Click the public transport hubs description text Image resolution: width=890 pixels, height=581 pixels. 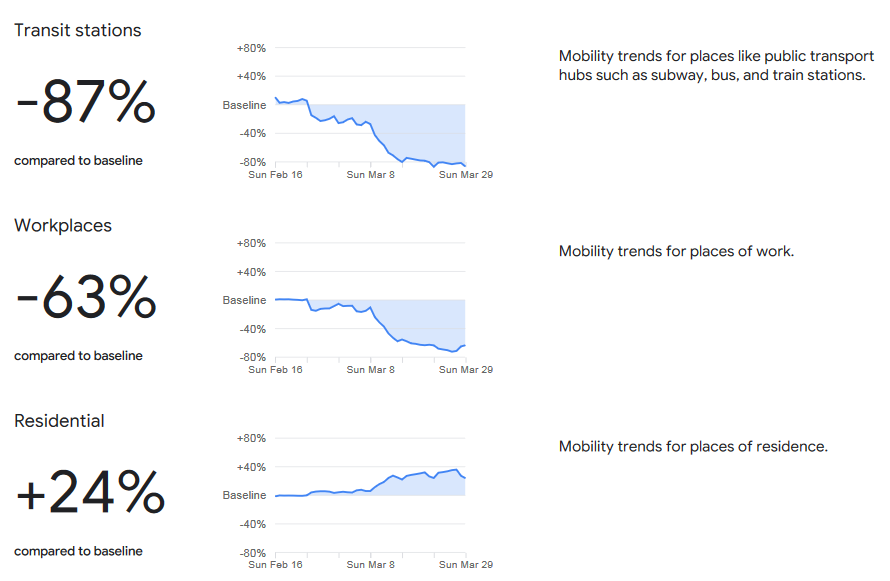pos(716,65)
